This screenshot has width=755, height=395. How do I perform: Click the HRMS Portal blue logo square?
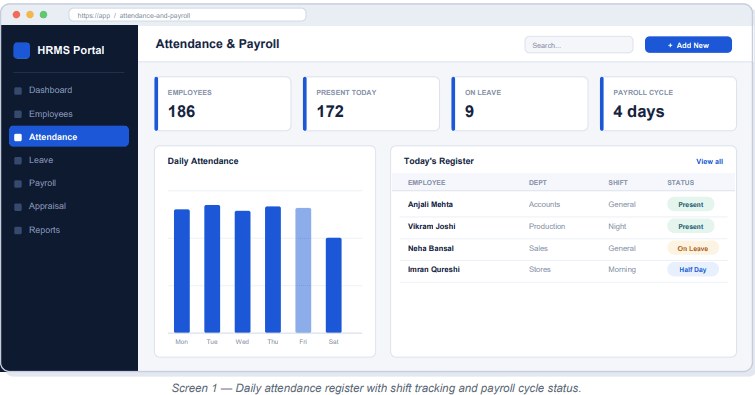coord(22,50)
